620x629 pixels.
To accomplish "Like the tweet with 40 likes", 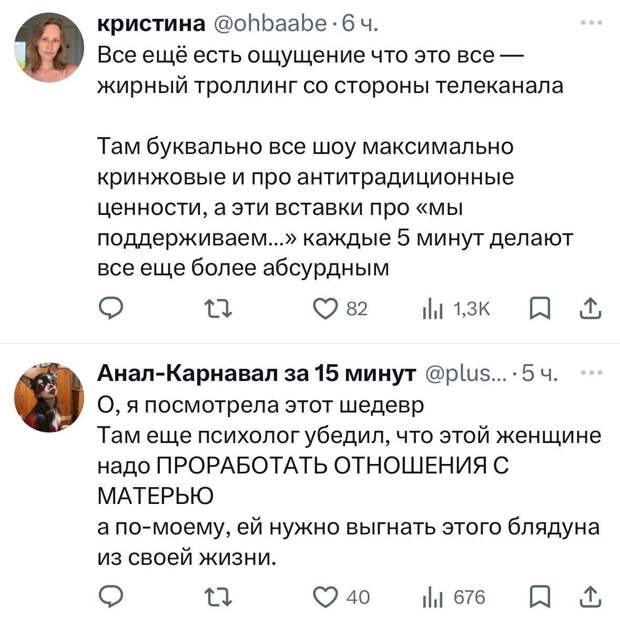I will click(323, 598).
